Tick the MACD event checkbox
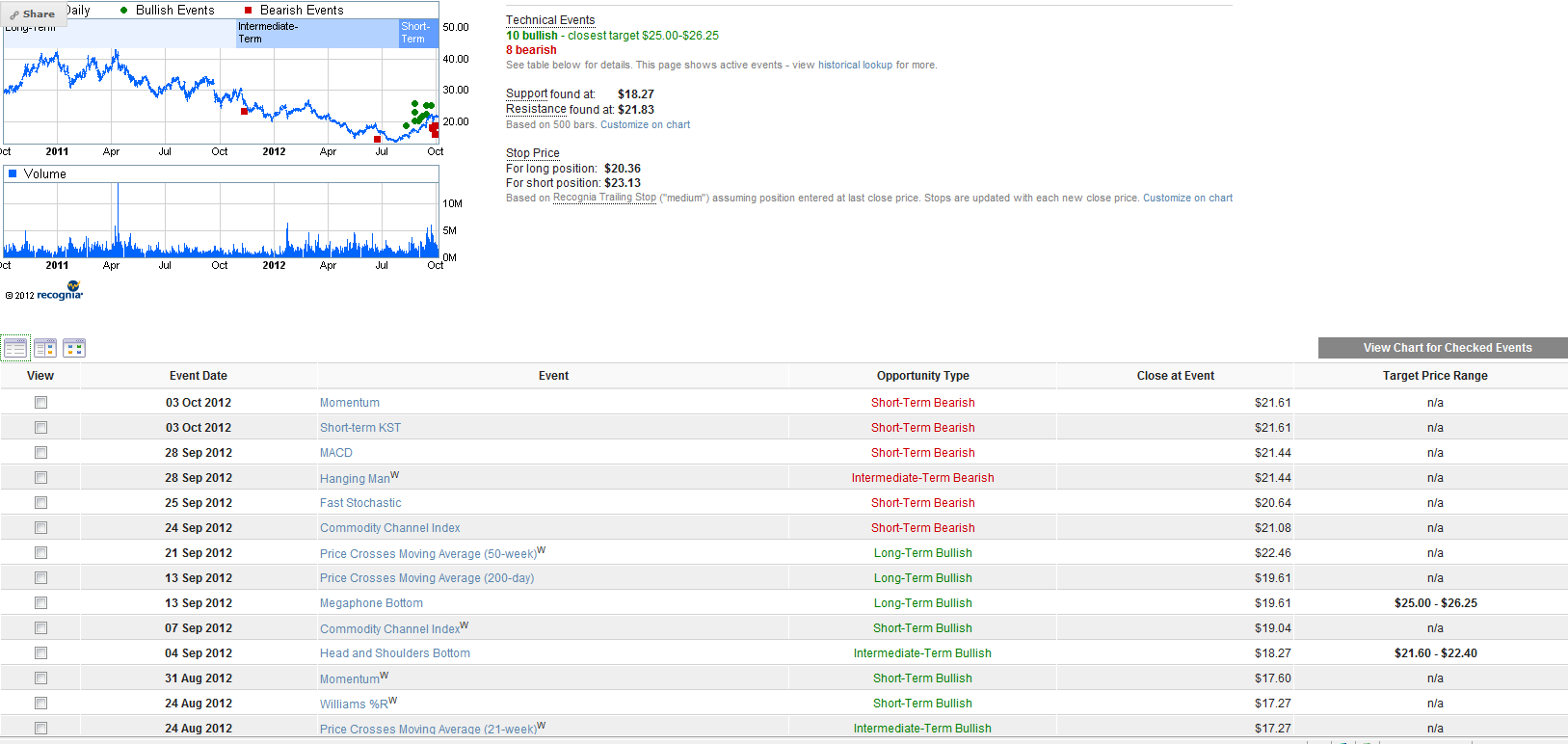Viewport: 1568px width, 744px height. pos(40,452)
